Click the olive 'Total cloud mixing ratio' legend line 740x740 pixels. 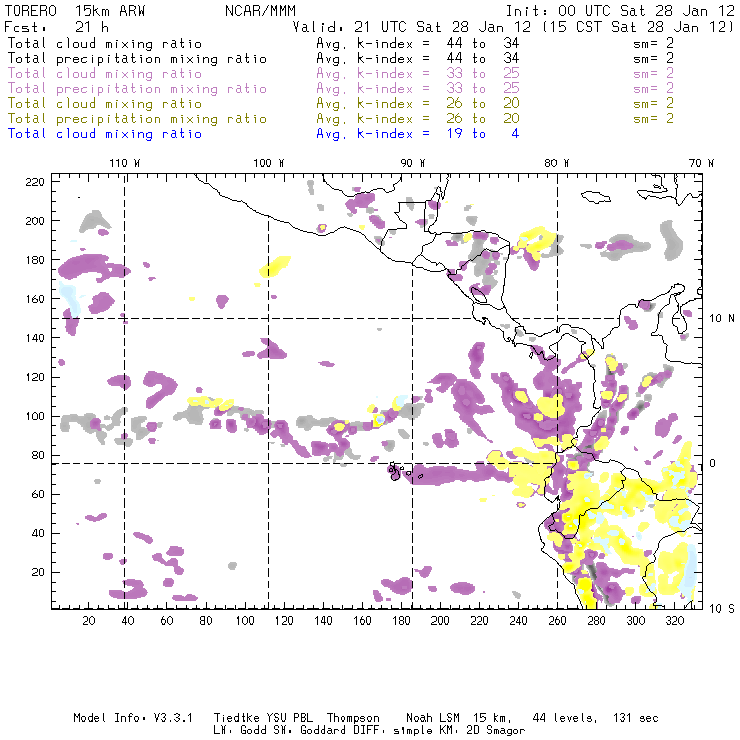[105, 104]
